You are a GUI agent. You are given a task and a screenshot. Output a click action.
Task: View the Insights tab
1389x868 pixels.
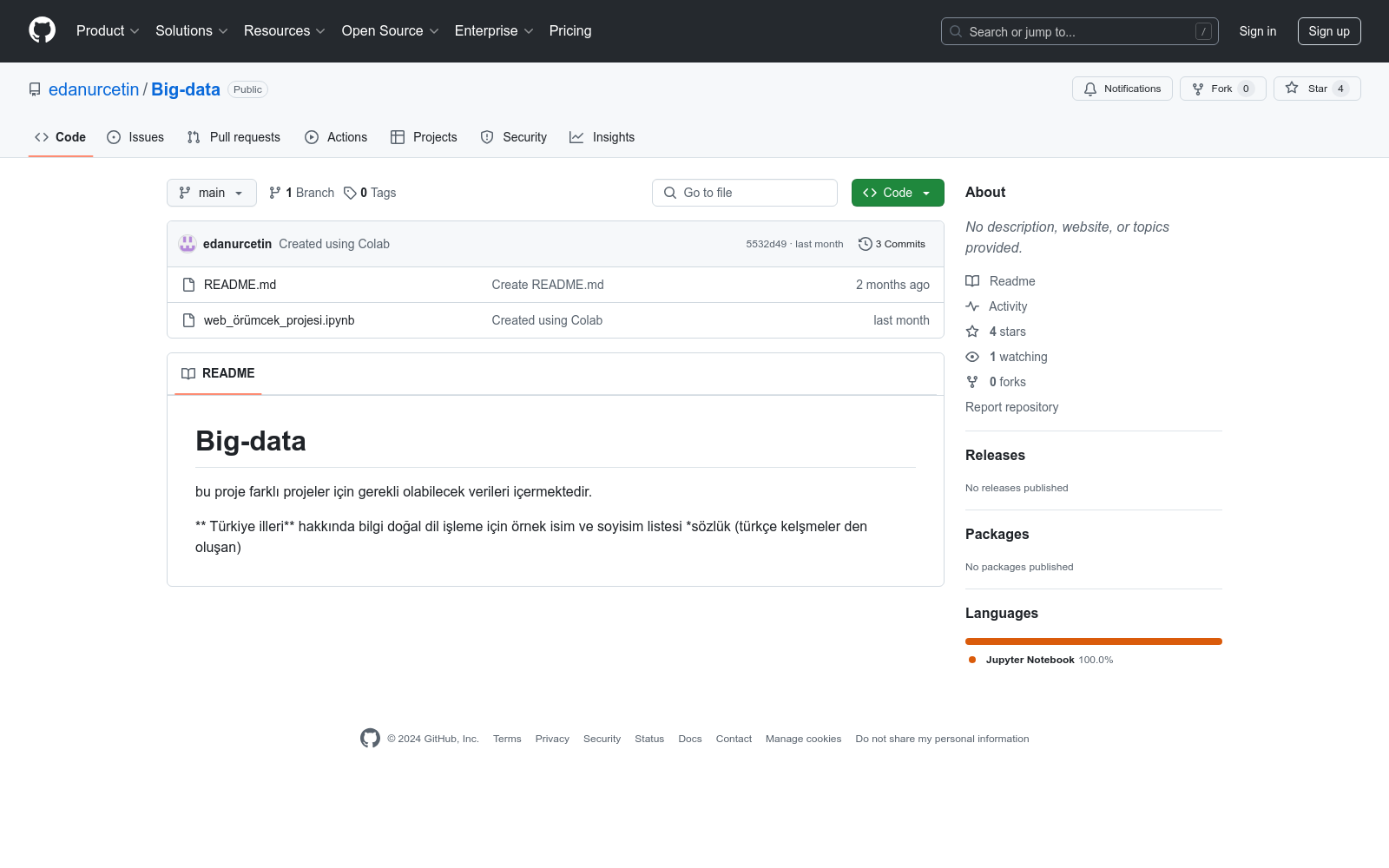(602, 137)
